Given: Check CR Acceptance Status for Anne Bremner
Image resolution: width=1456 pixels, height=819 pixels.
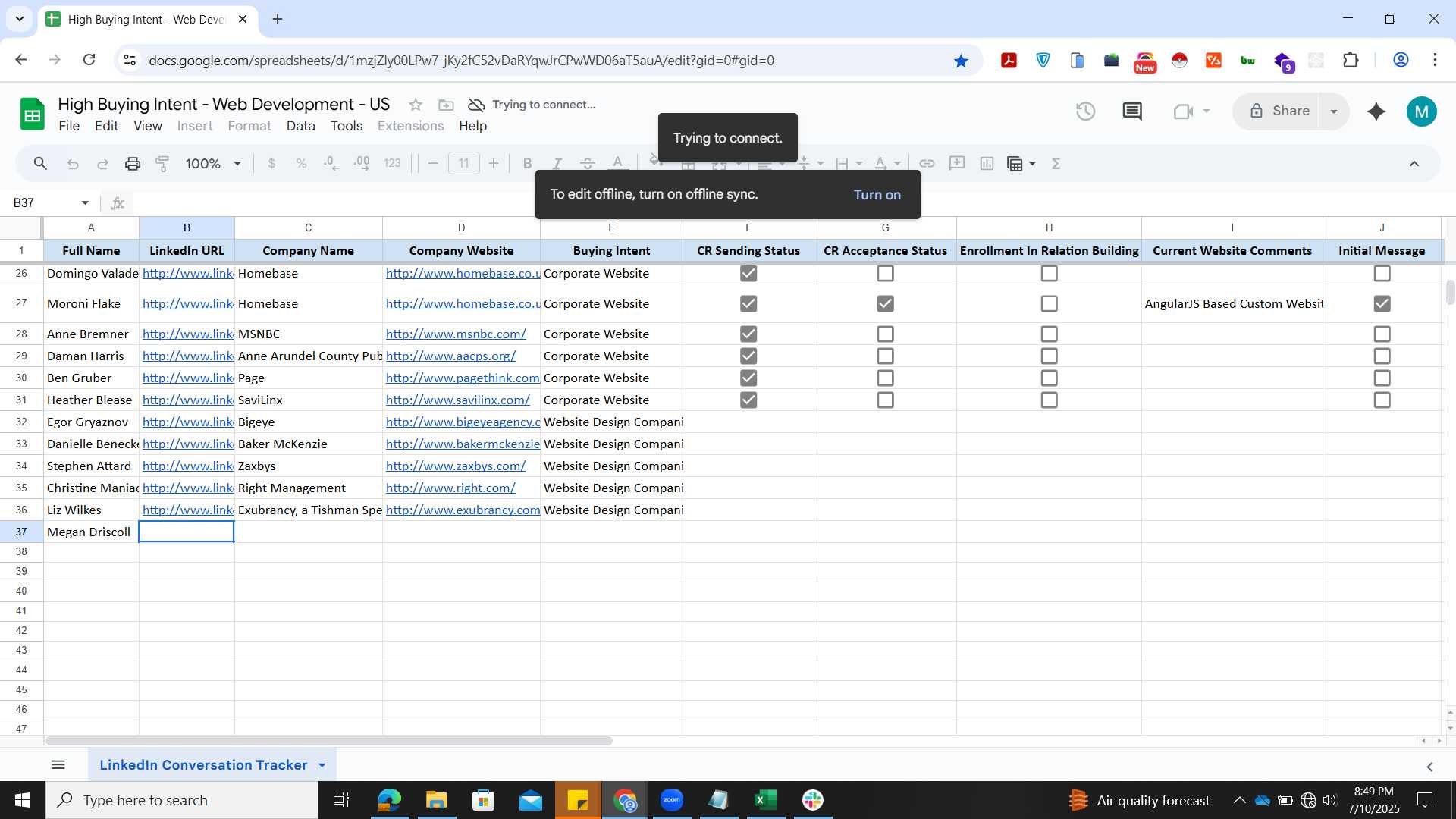Looking at the screenshot, I should [885, 334].
